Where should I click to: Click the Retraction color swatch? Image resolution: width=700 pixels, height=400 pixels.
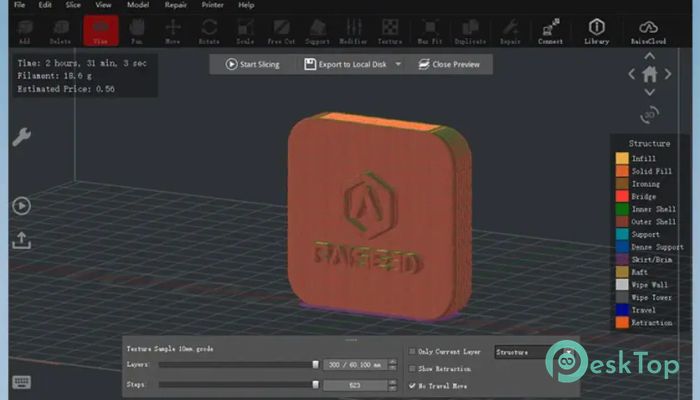click(x=622, y=322)
